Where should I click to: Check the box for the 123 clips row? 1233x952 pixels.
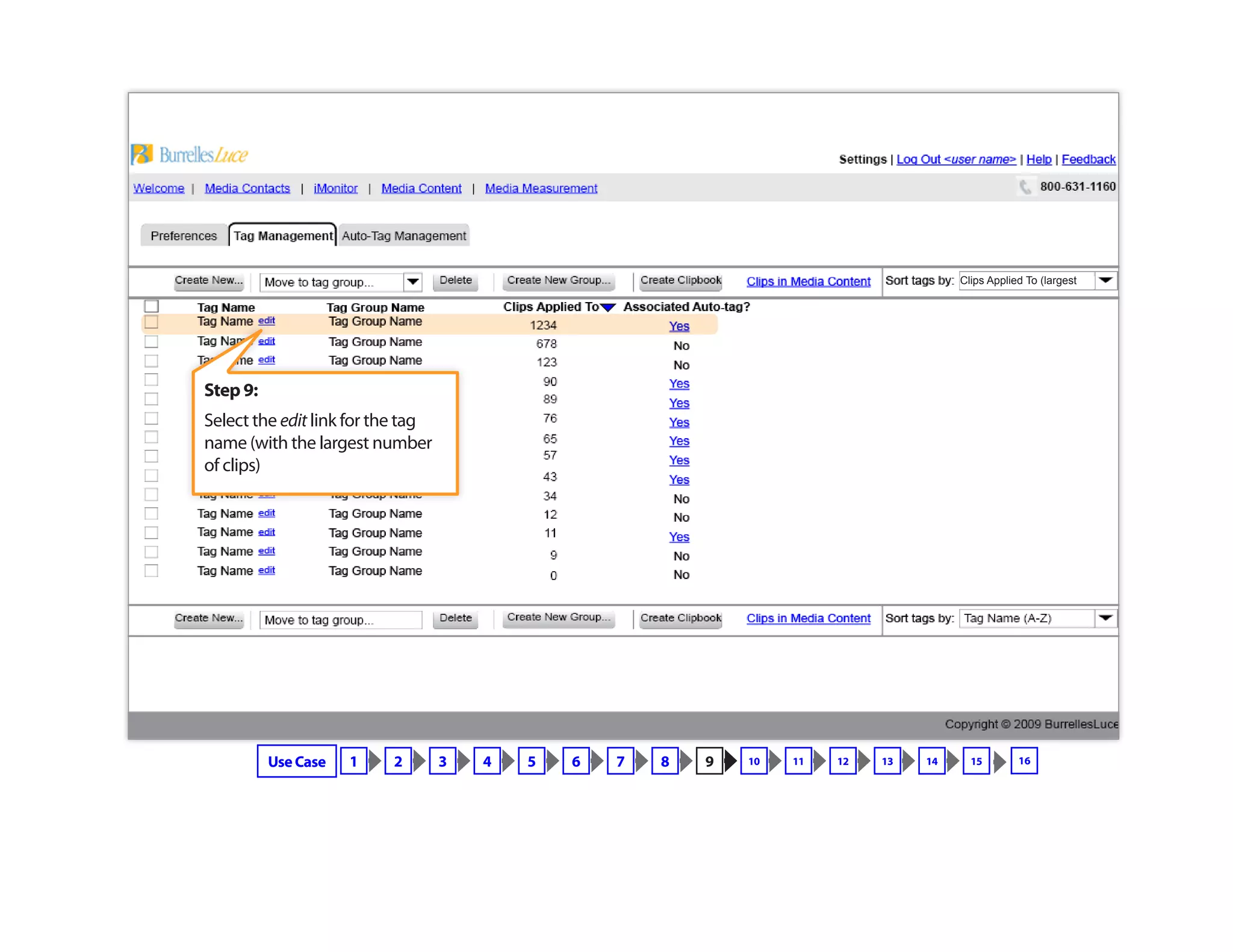(x=151, y=360)
